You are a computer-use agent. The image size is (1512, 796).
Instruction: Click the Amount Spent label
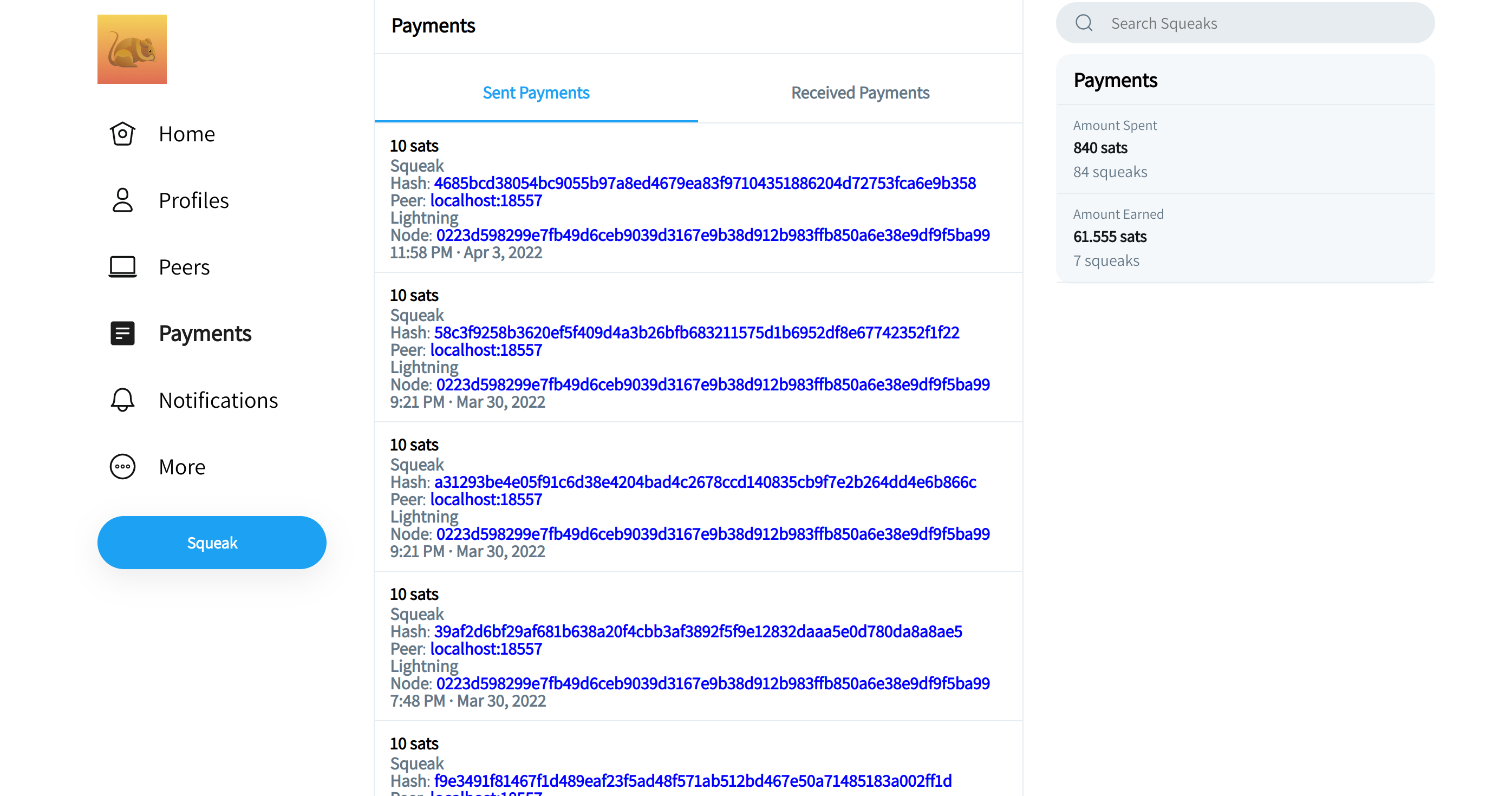1115,126
